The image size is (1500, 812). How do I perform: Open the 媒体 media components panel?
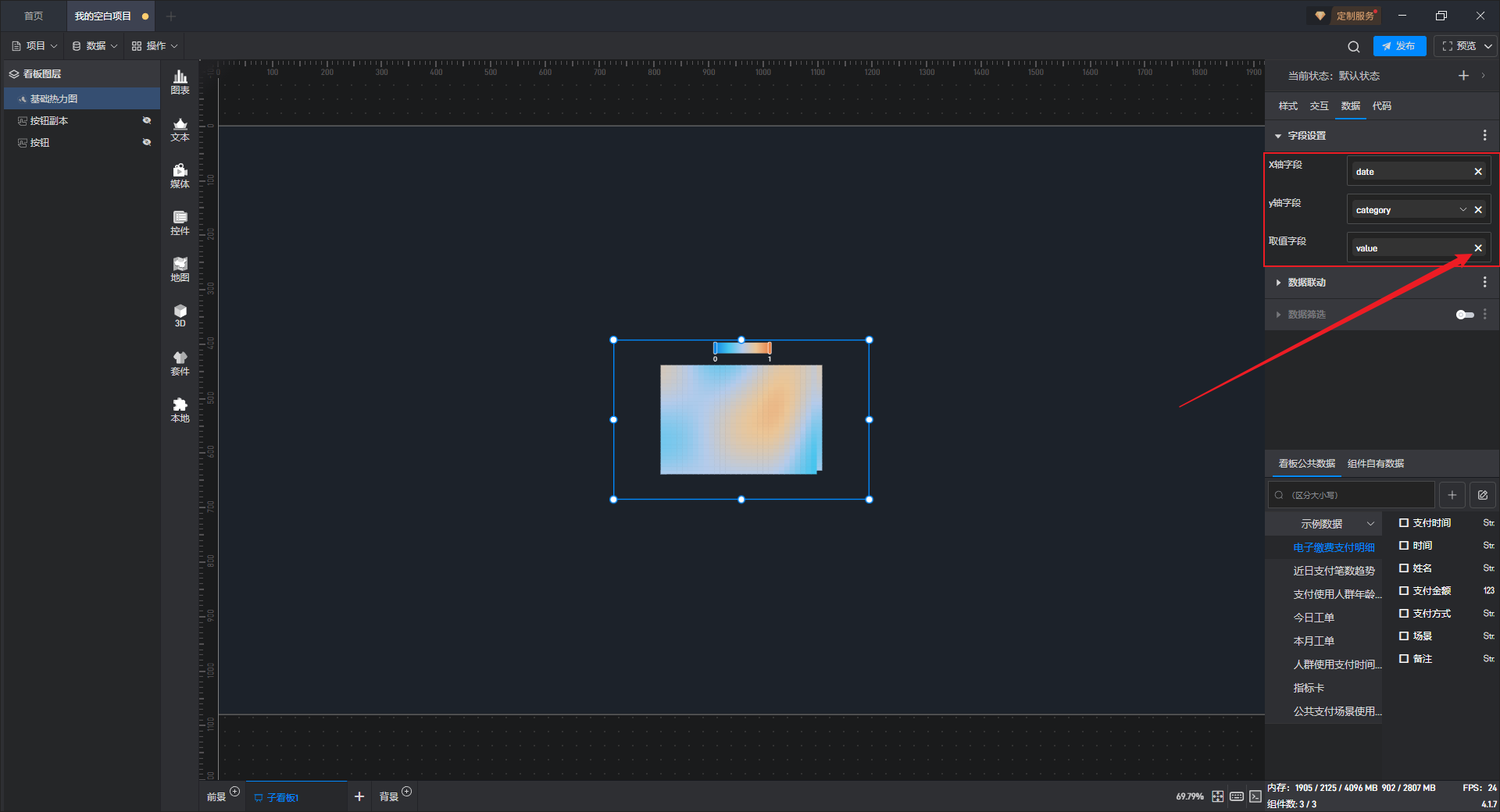(x=180, y=175)
